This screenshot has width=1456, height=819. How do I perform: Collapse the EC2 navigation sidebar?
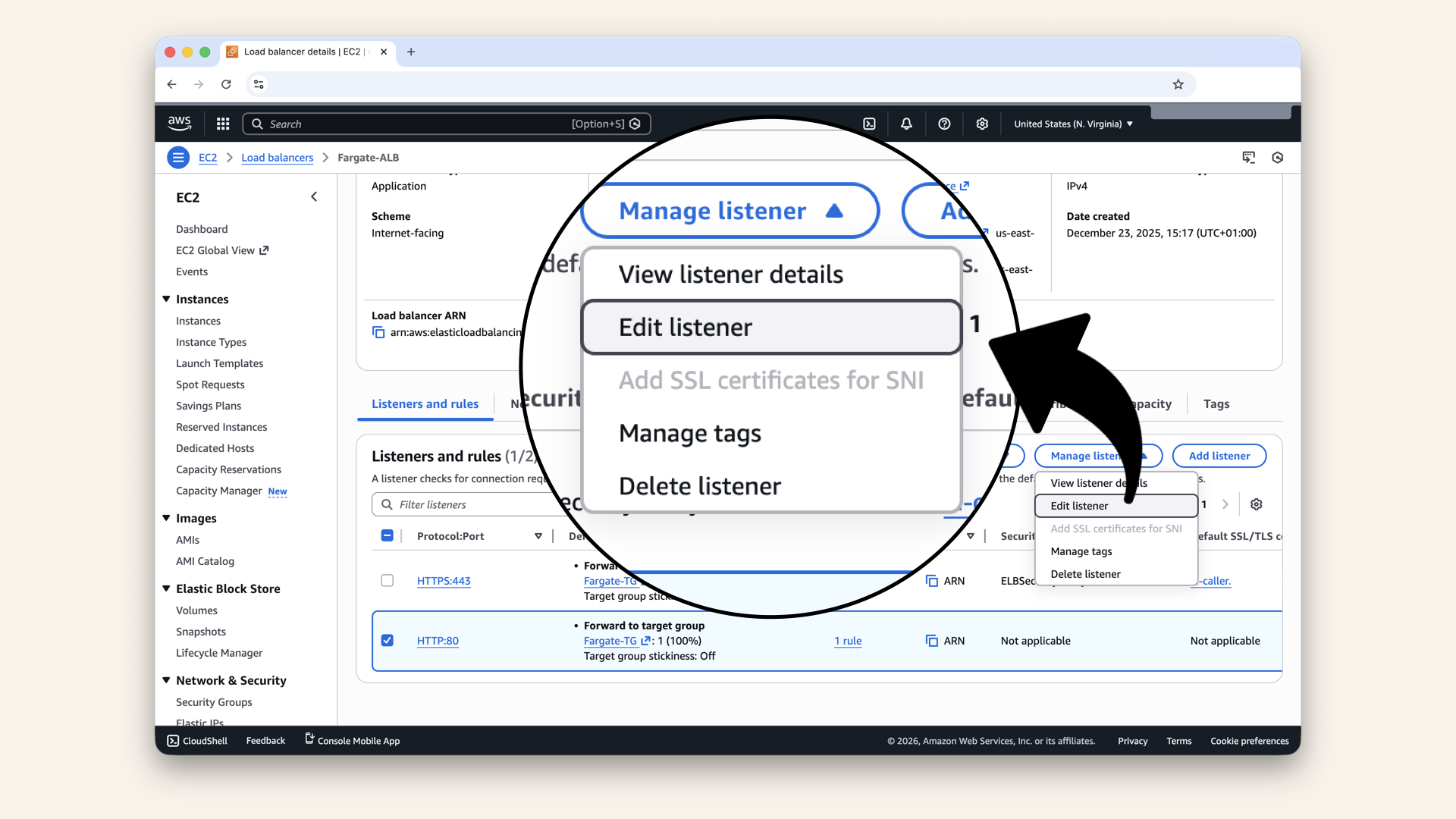(x=314, y=196)
